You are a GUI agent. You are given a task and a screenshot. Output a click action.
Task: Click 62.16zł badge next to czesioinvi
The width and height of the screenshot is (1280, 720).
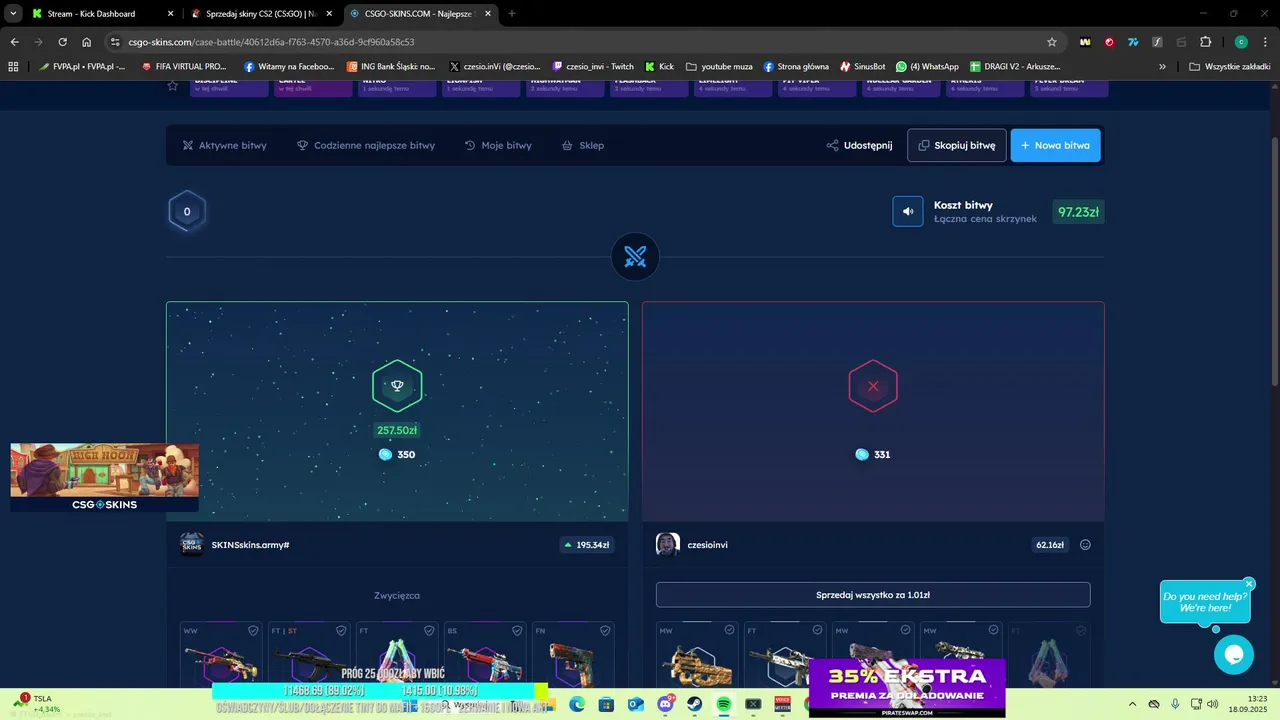point(1050,545)
